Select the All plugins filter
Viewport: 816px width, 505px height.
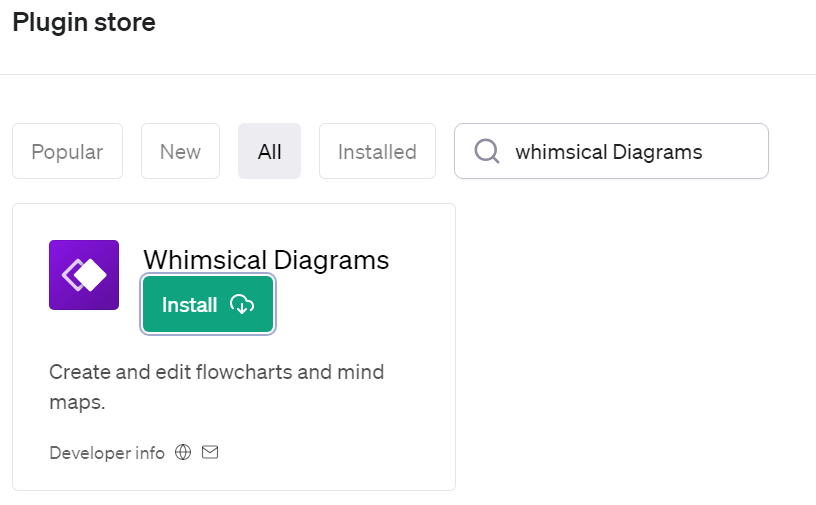click(x=270, y=151)
